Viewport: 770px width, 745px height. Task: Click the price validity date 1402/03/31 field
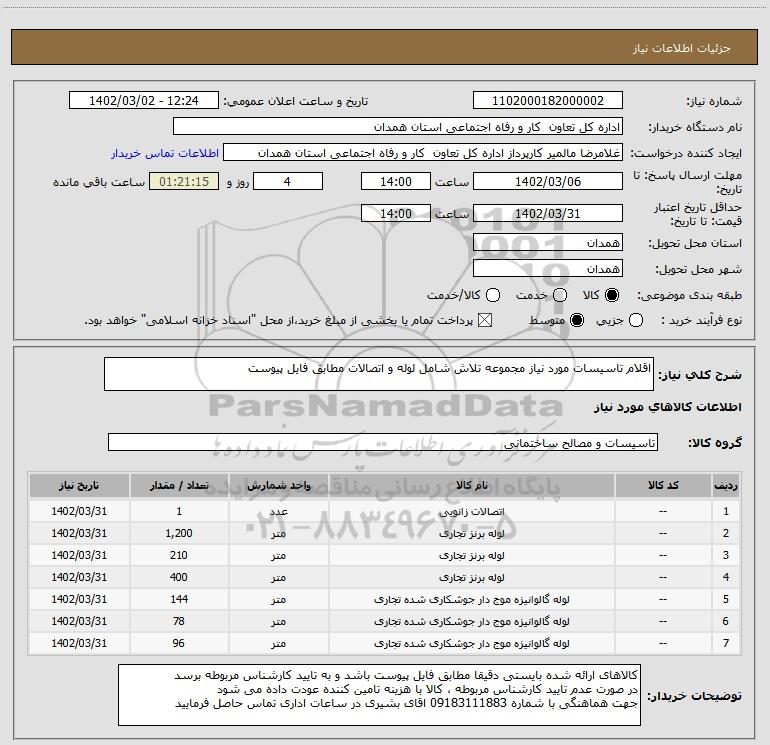[x=548, y=213]
